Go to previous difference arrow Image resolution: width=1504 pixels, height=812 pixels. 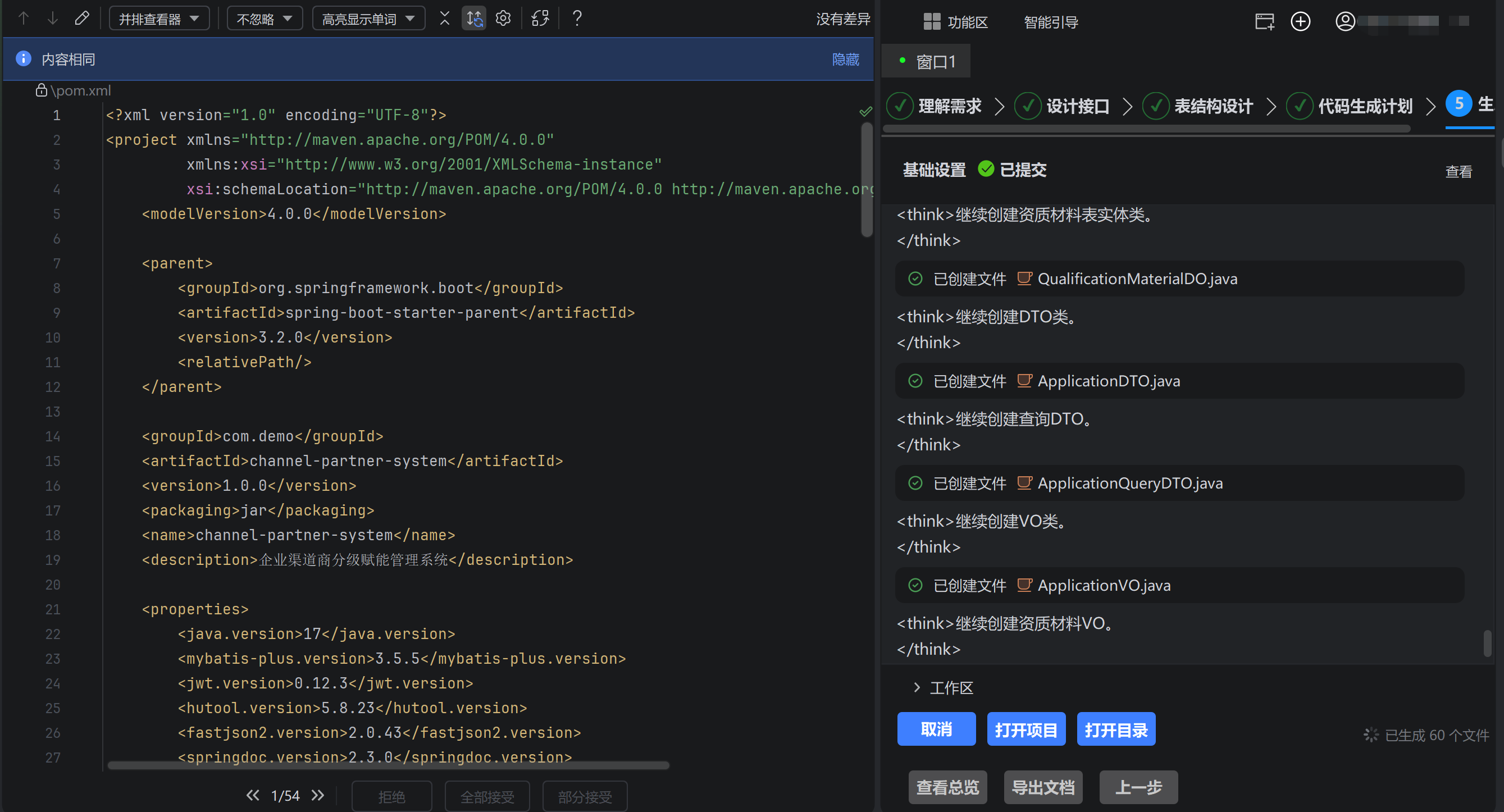pyautogui.click(x=24, y=19)
